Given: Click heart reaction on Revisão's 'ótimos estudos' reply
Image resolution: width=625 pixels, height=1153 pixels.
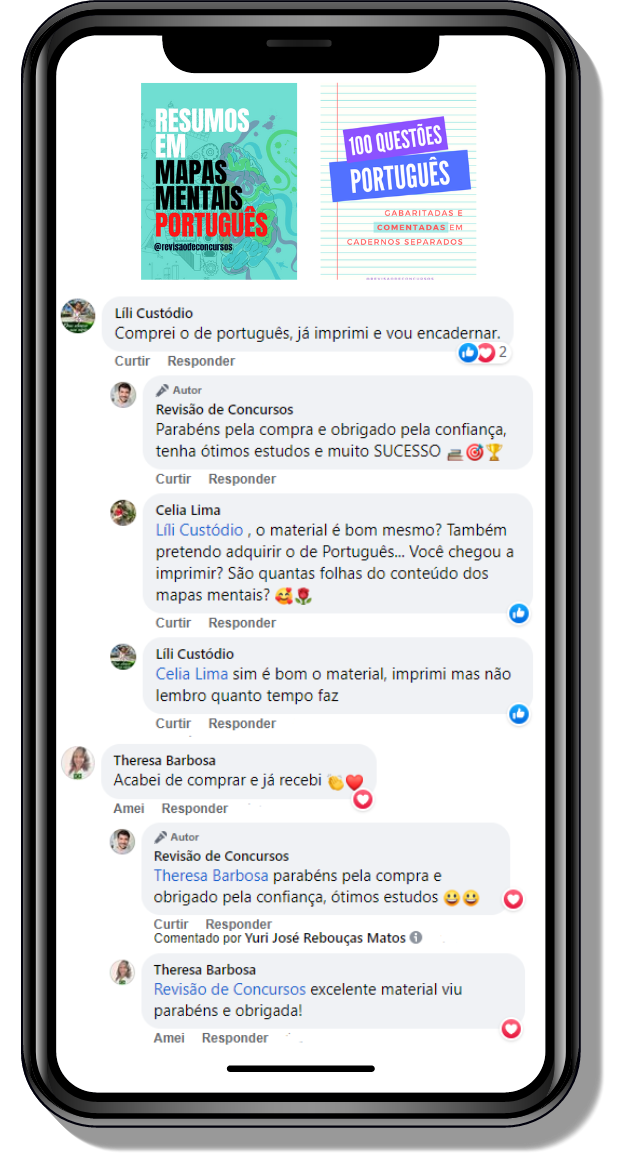Looking at the screenshot, I should tap(512, 899).
